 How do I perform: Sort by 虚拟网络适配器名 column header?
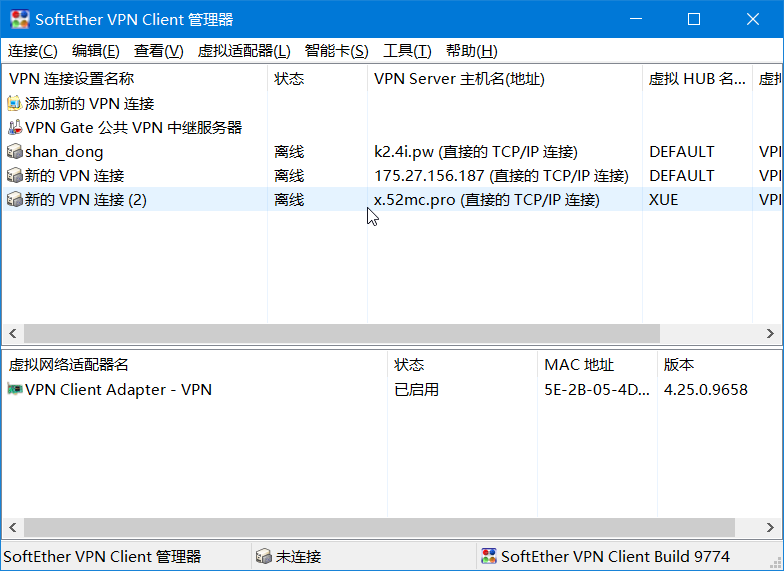(x=195, y=364)
